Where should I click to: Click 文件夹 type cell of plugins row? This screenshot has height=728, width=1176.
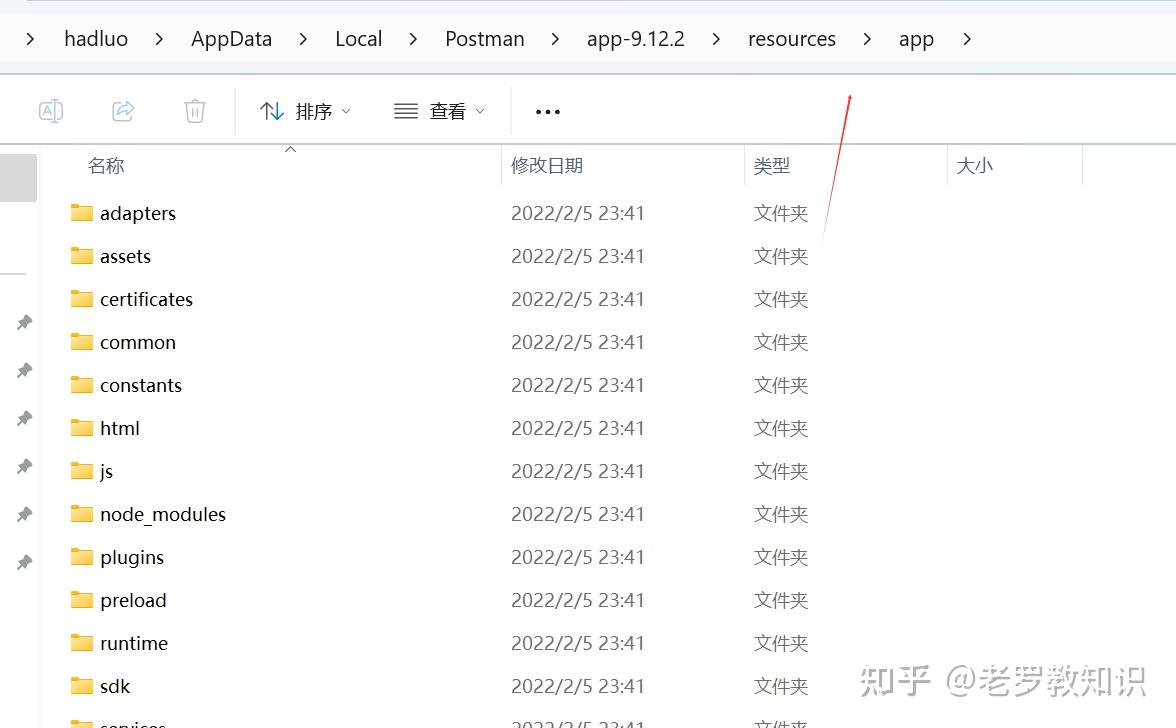coord(781,557)
